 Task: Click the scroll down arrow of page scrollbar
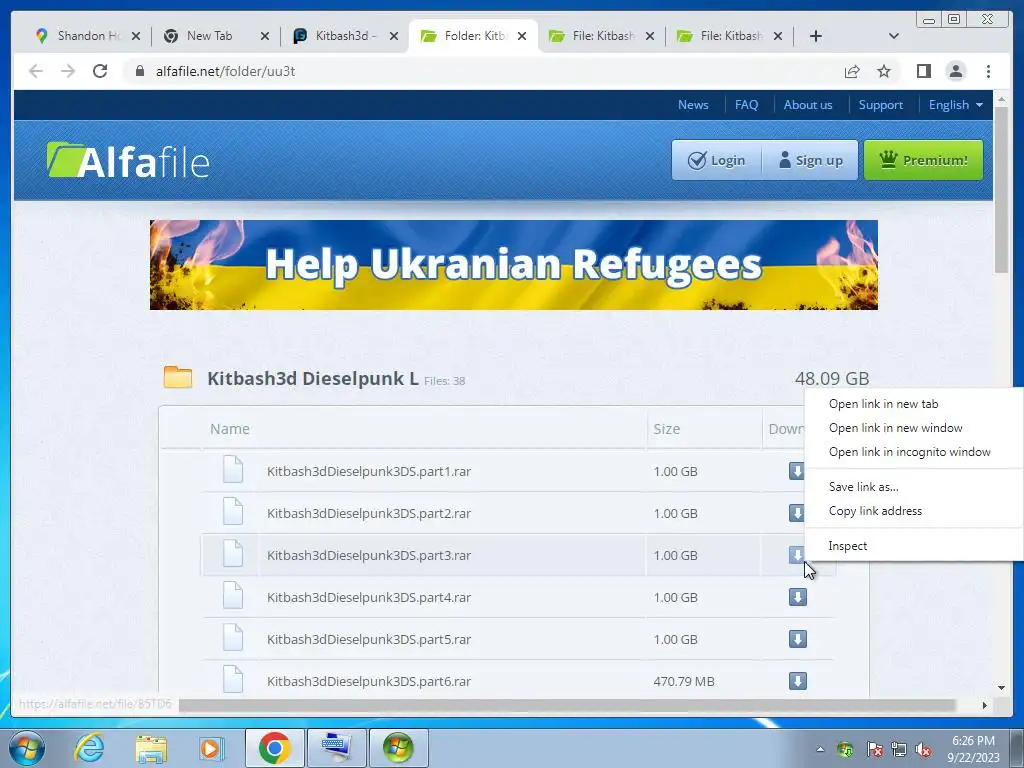point(1001,687)
